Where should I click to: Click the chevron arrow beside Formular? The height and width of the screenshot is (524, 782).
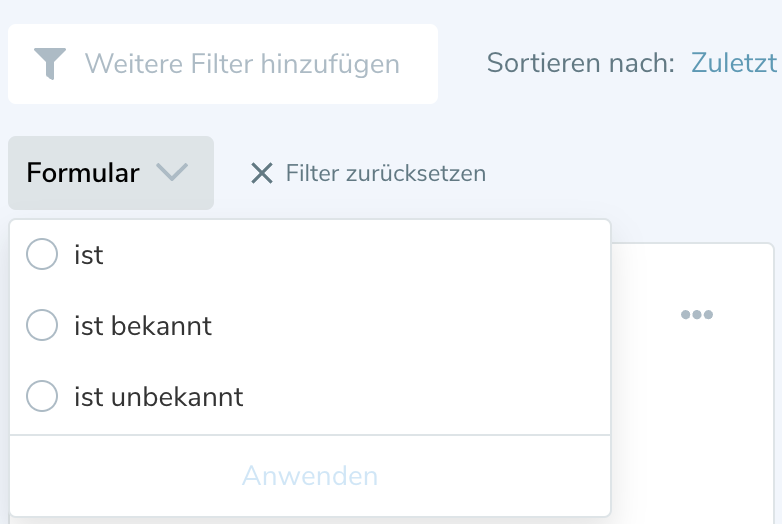[x=172, y=173]
